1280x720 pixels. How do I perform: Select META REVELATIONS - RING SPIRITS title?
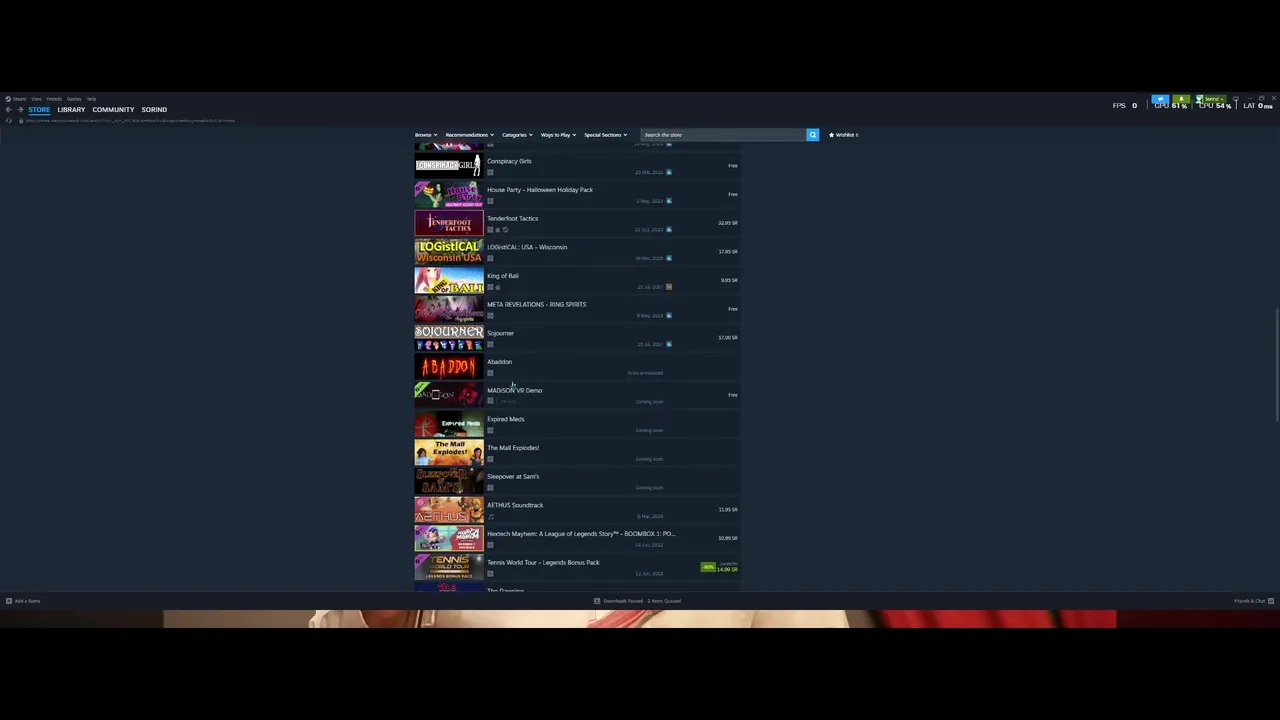pyautogui.click(x=537, y=305)
